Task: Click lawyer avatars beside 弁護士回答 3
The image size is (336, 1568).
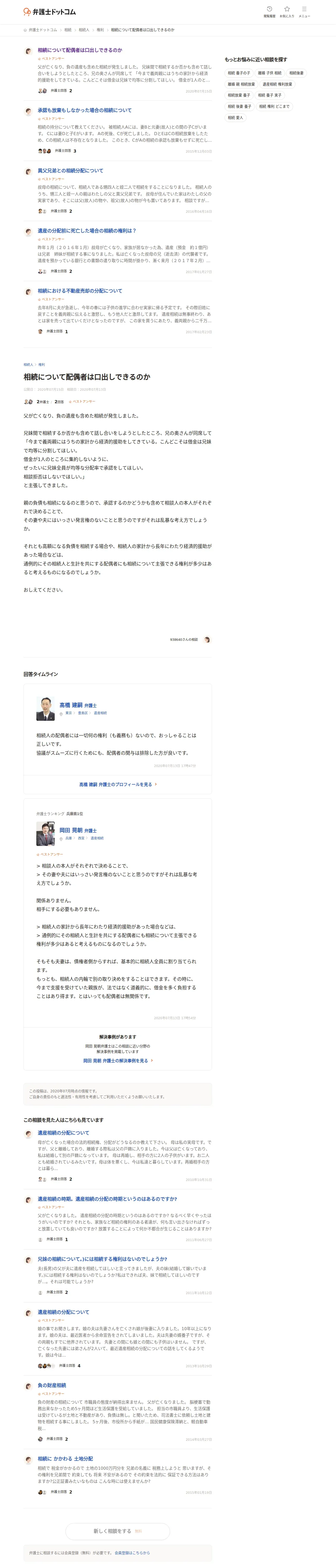Action: tap(44, 151)
